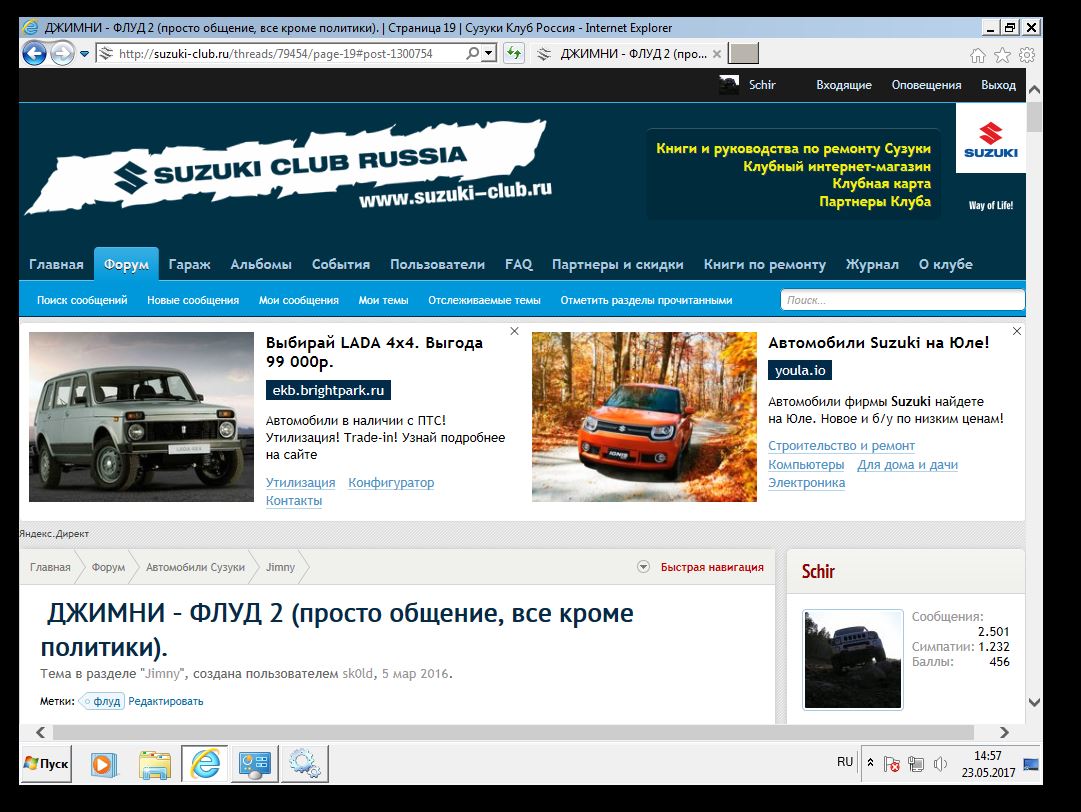This screenshot has width=1081, height=812.
Task: Open the FAQ navigation tab
Action: click(518, 264)
